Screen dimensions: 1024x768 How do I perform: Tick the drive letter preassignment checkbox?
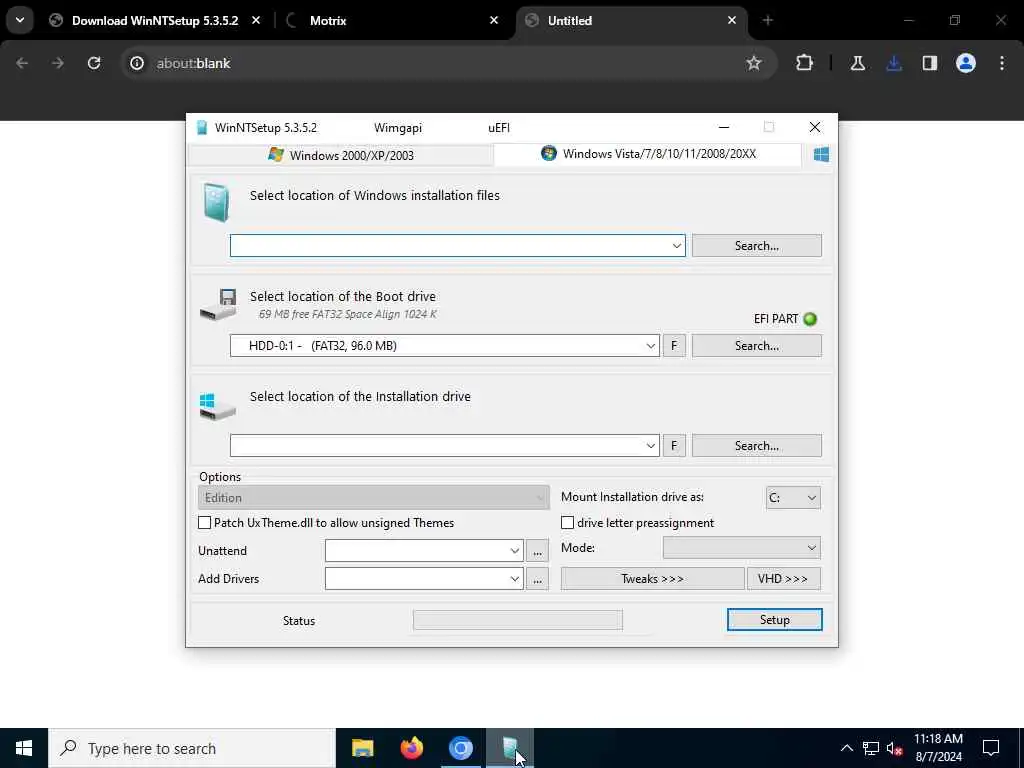click(x=568, y=522)
